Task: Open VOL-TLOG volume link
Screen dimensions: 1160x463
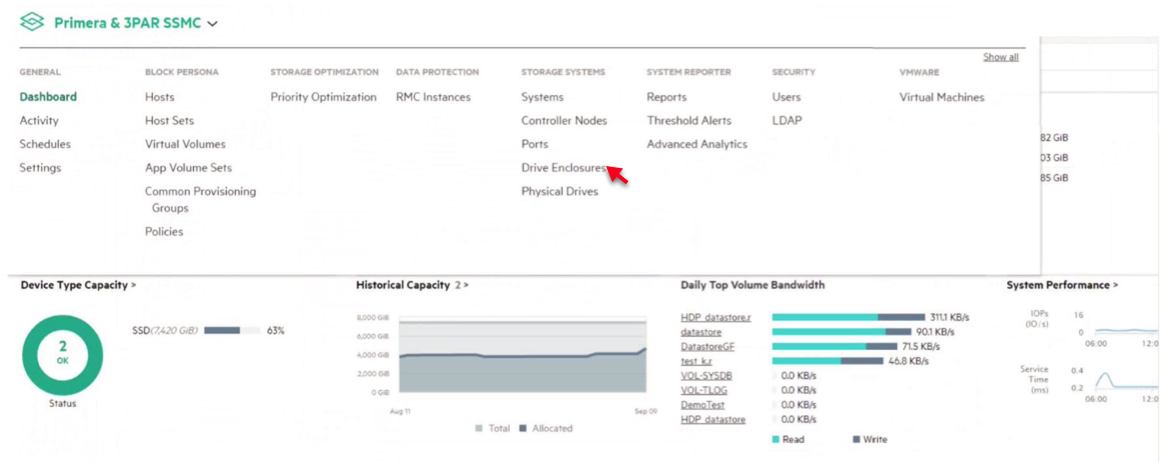Action: pyautogui.click(x=704, y=390)
